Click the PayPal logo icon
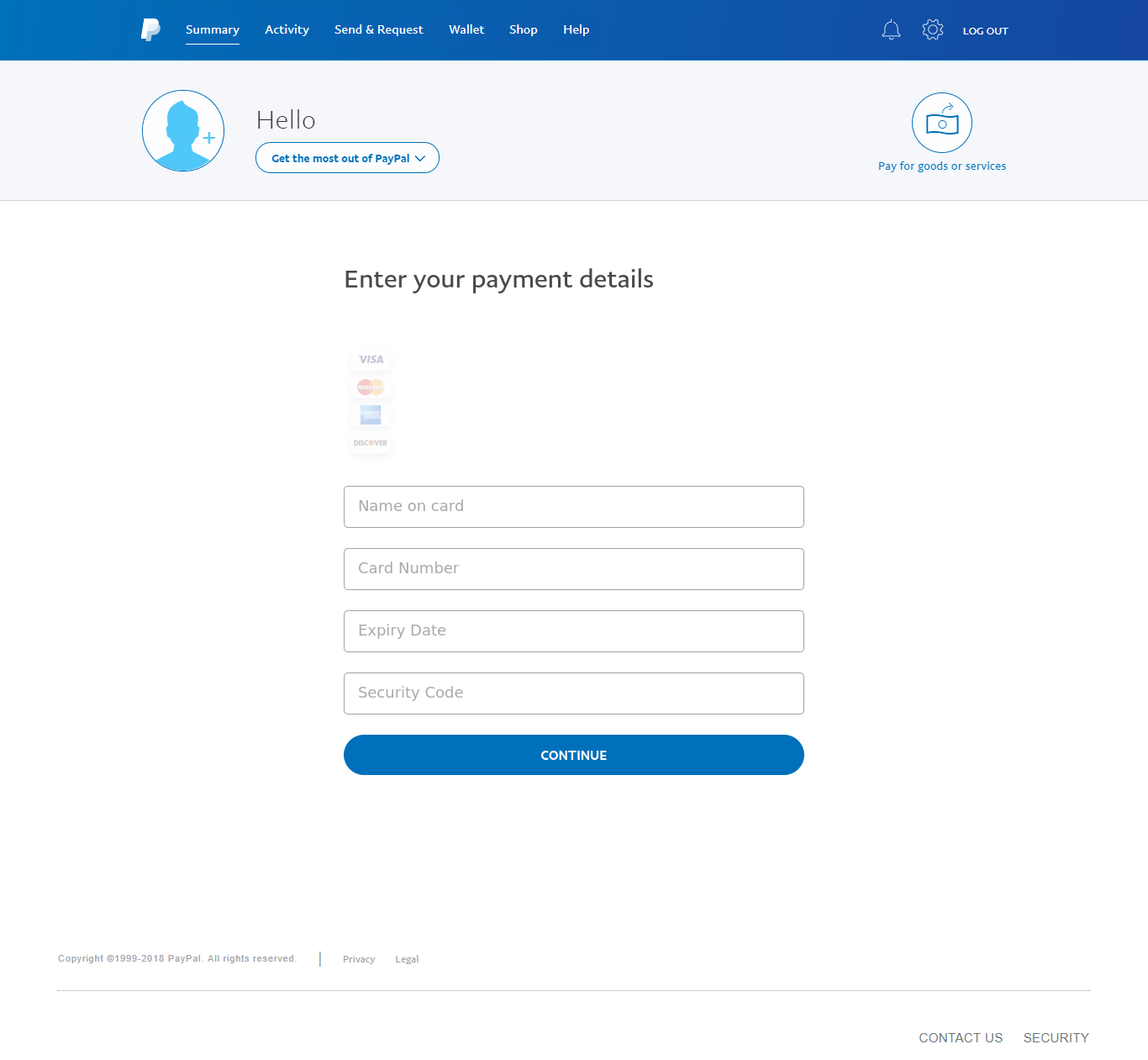 [x=150, y=29]
